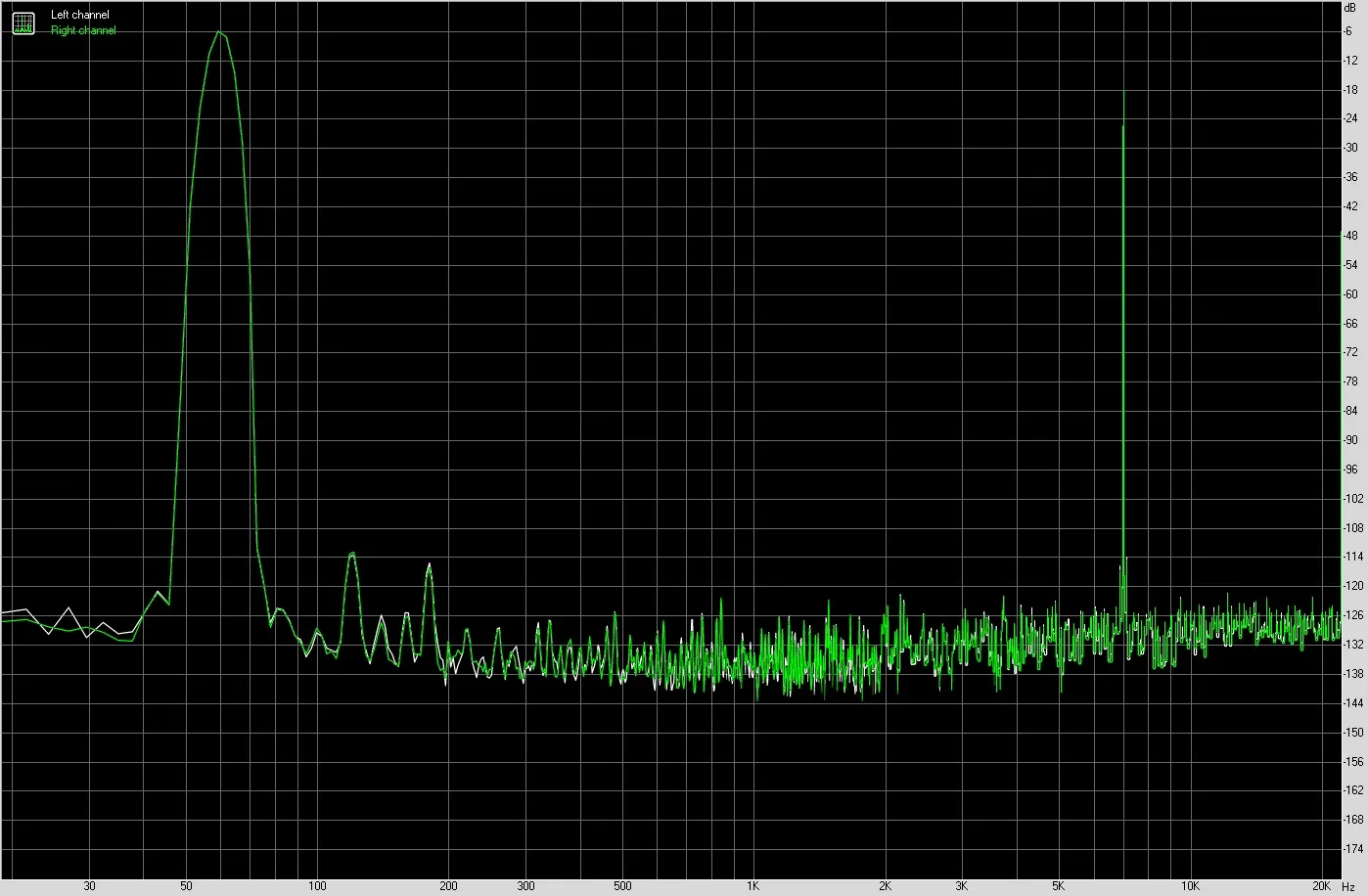Click the -66 dB scale label
This screenshot has height=896, width=1368.
[1350, 323]
